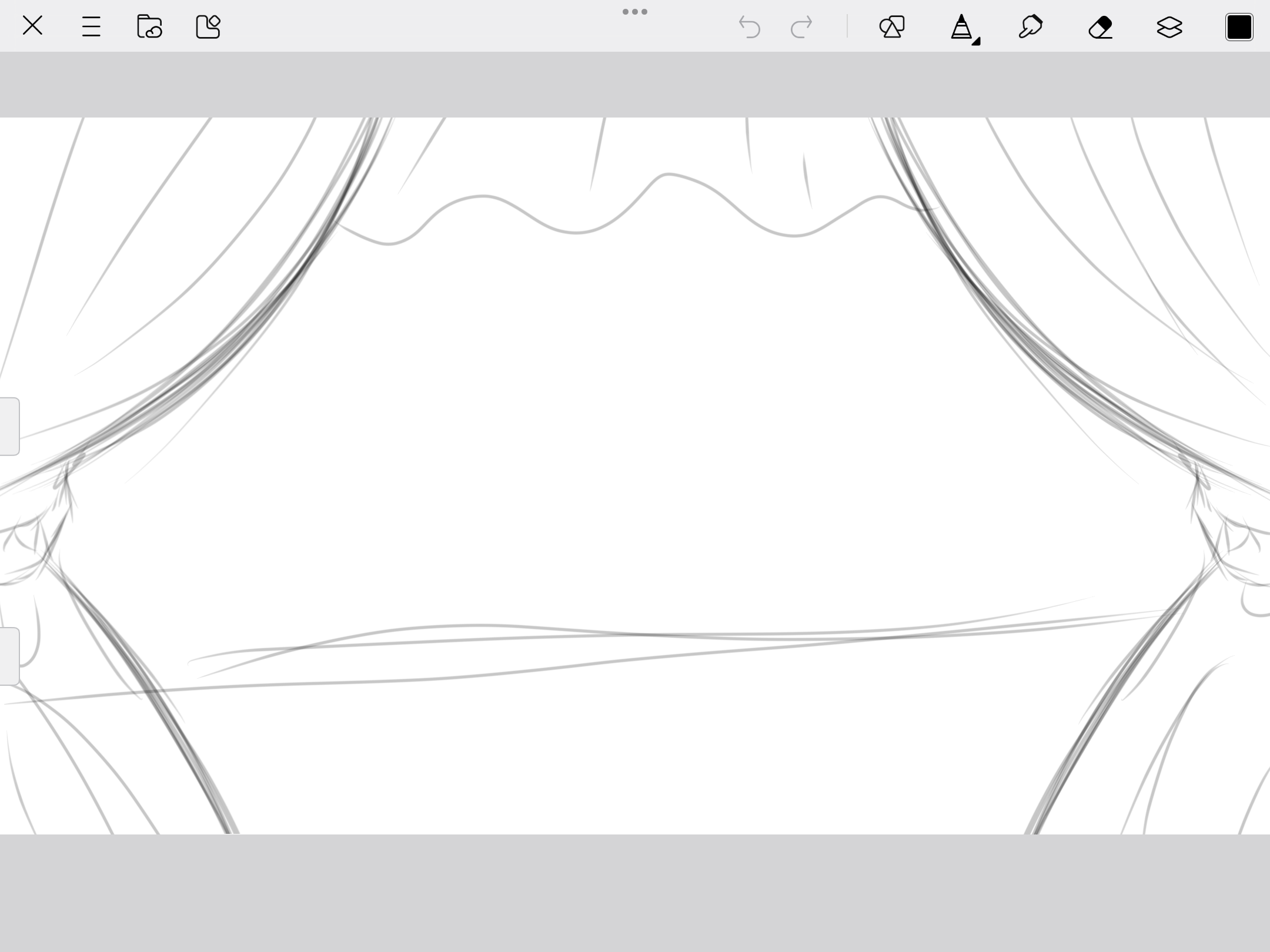Open the hamburger main menu
Image resolution: width=1270 pixels, height=952 pixels.
[x=91, y=26]
